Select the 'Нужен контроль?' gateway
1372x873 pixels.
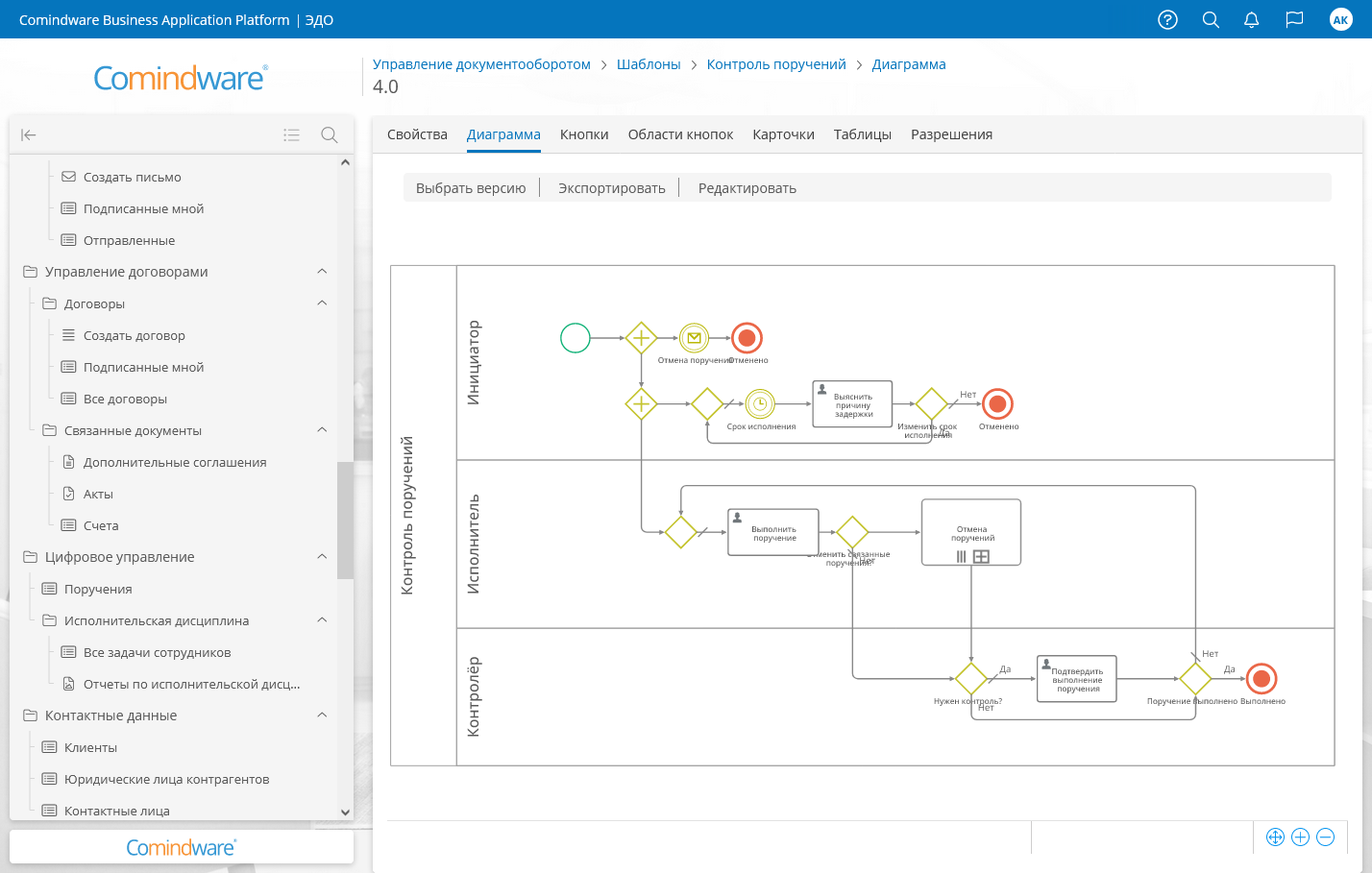[971, 679]
